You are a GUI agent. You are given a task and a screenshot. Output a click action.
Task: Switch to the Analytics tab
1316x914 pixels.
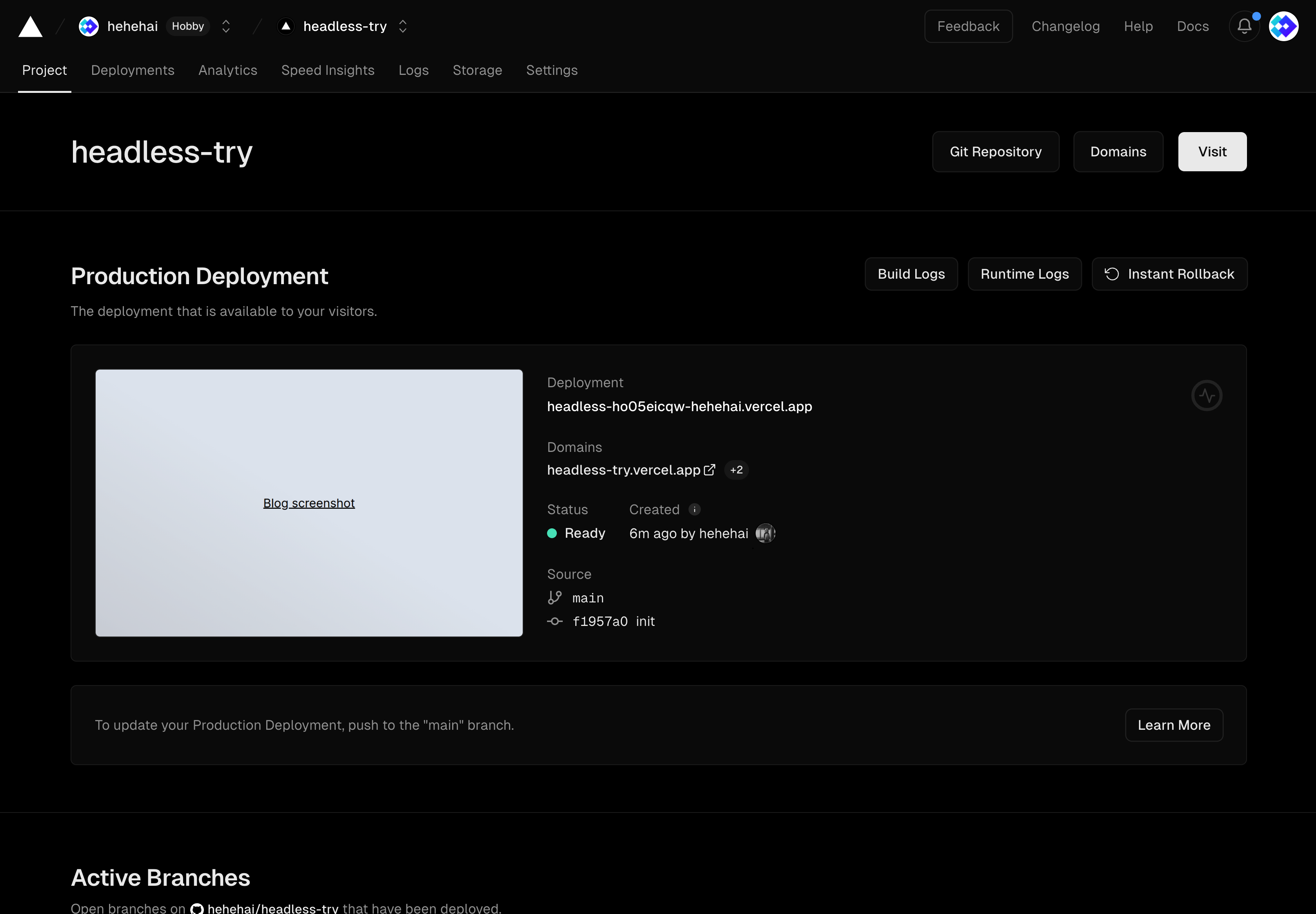[228, 70]
